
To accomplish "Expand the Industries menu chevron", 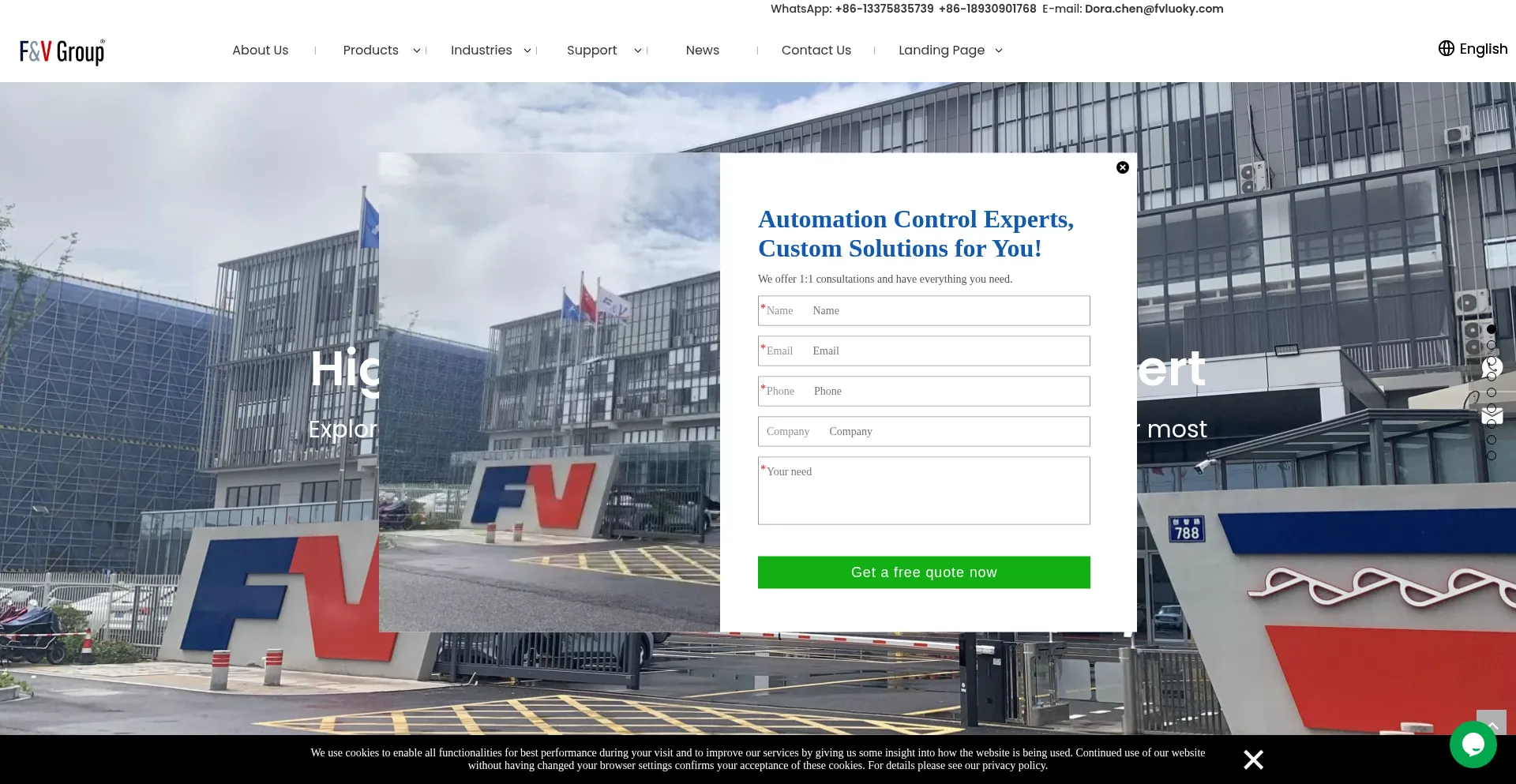I will pyautogui.click(x=527, y=51).
